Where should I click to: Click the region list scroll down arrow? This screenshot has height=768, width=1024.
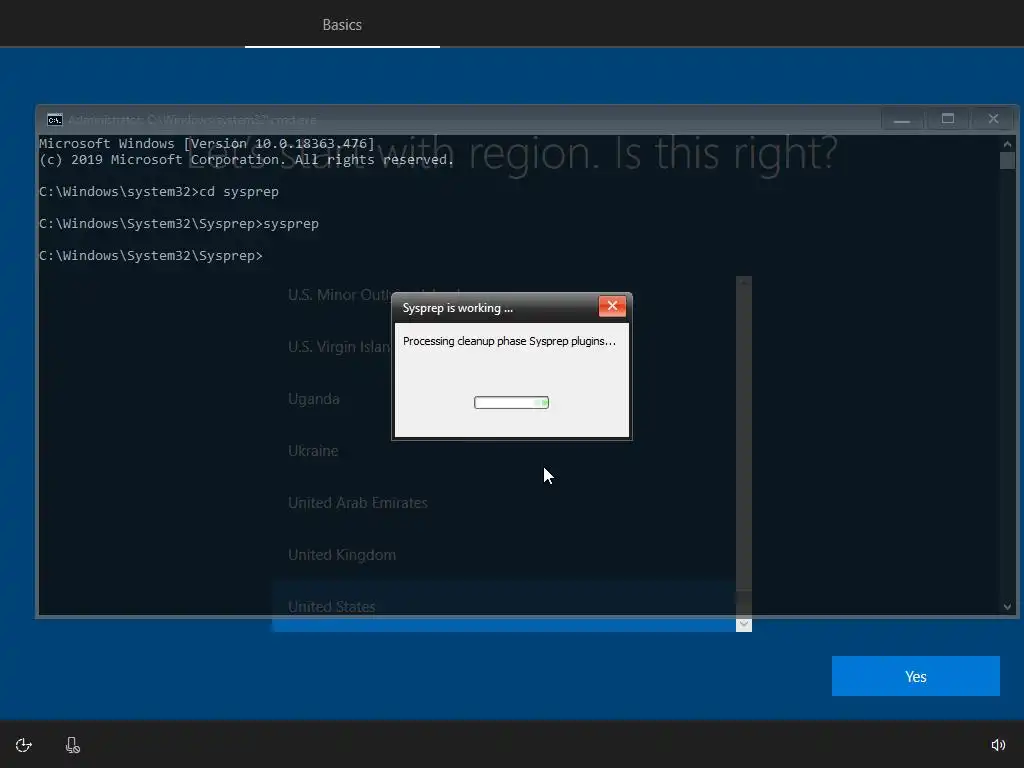coord(744,624)
